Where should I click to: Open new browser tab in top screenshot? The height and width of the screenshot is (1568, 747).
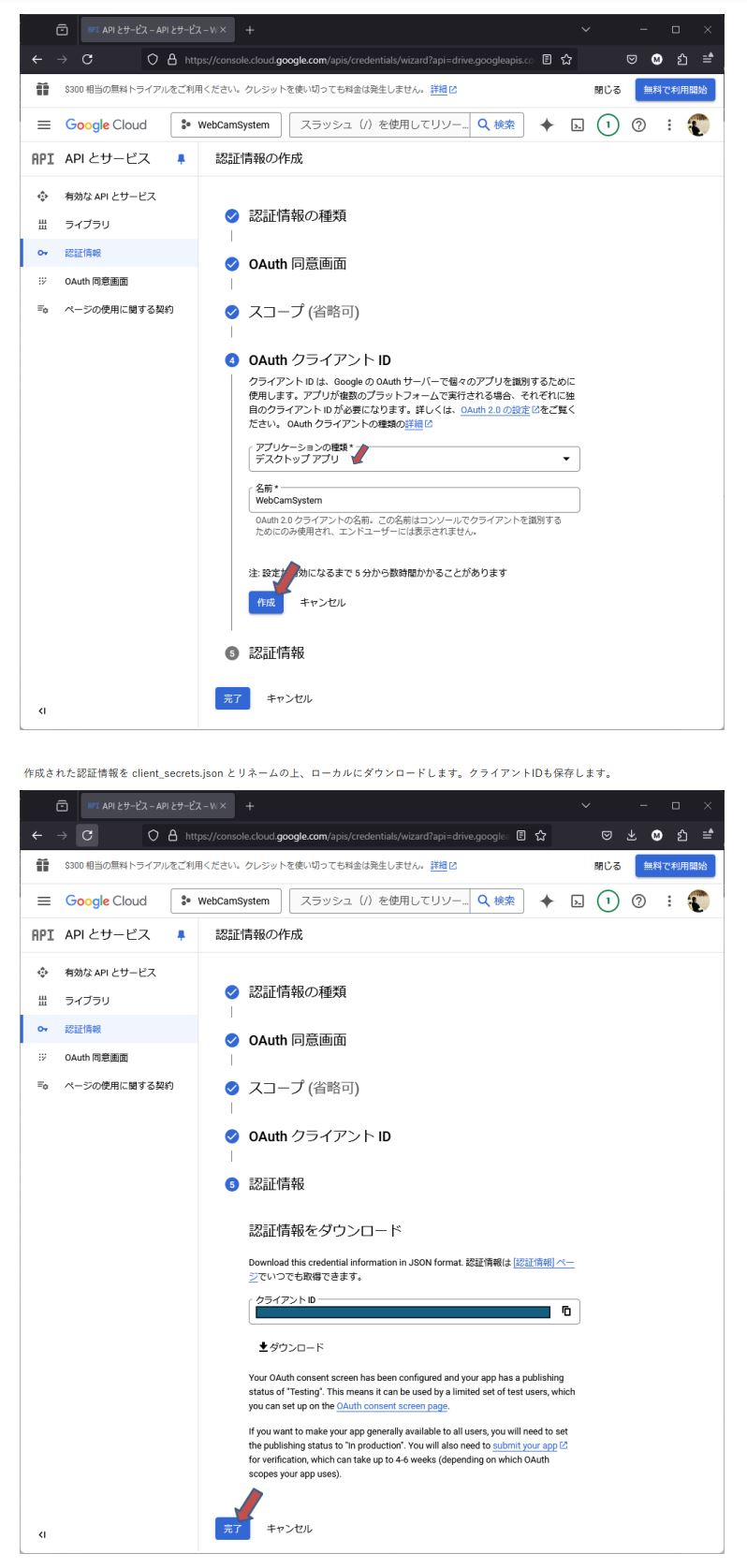(250, 29)
